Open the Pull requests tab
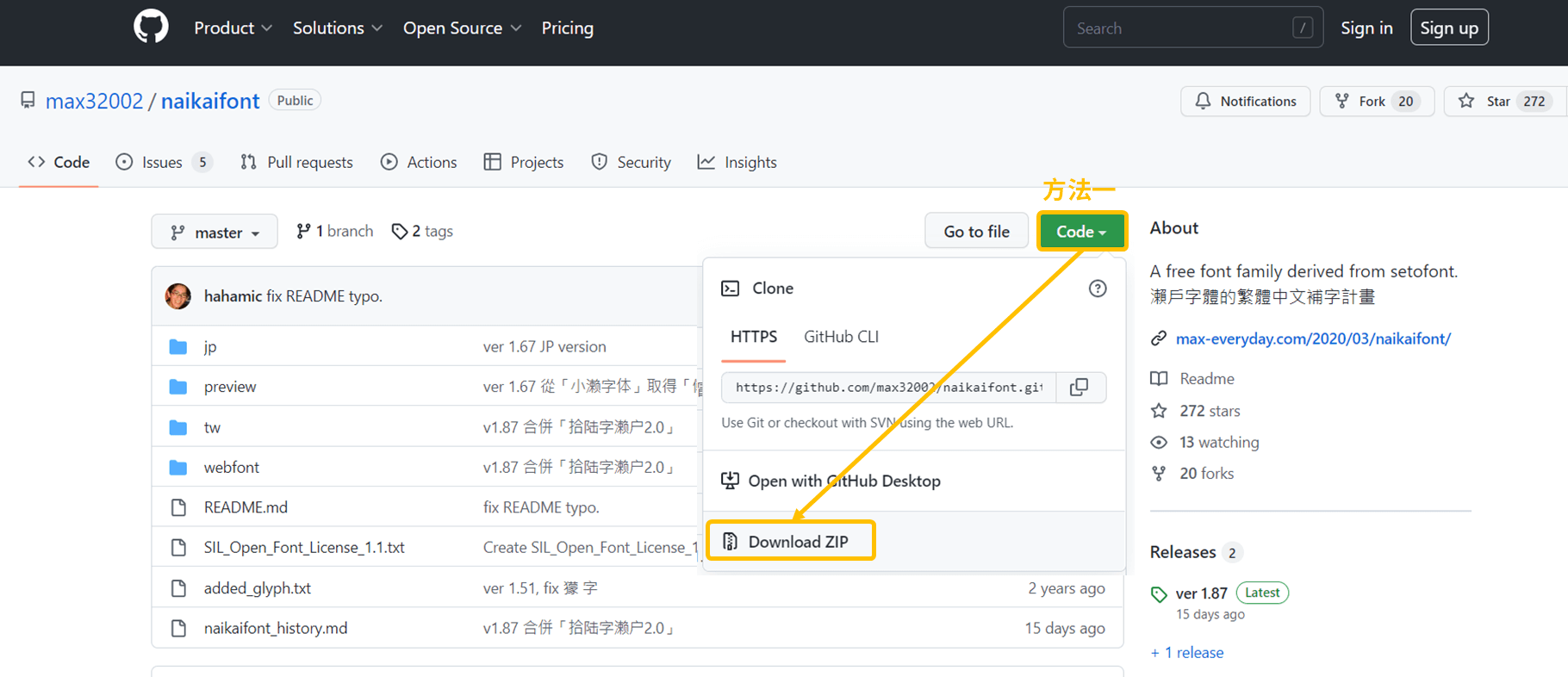 pos(296,162)
